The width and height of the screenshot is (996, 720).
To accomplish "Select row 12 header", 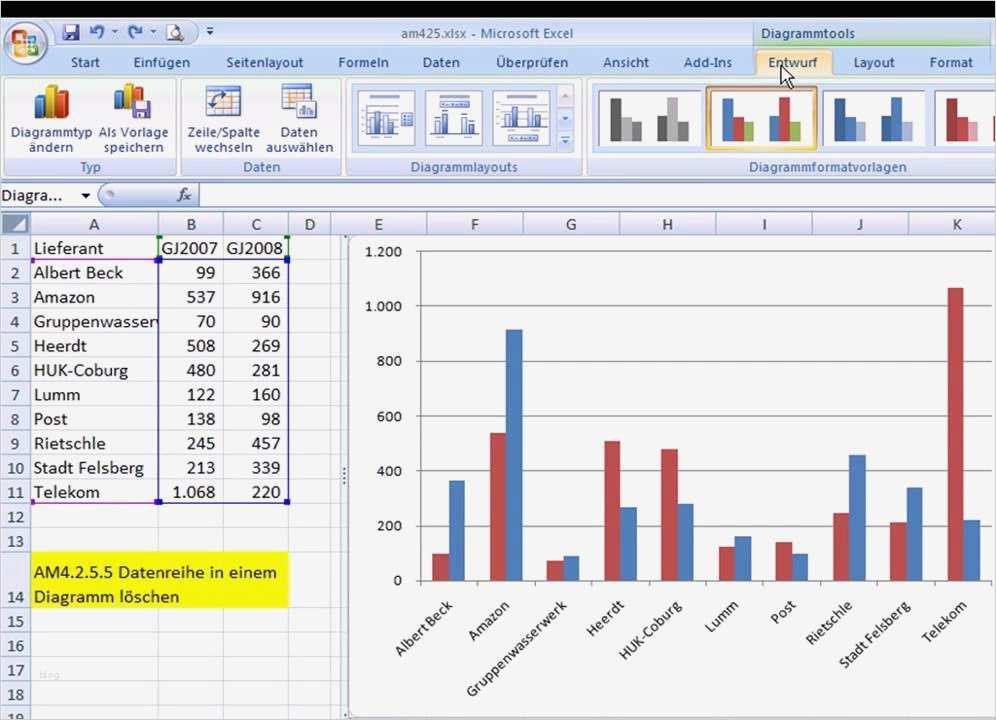I will tap(15, 517).
